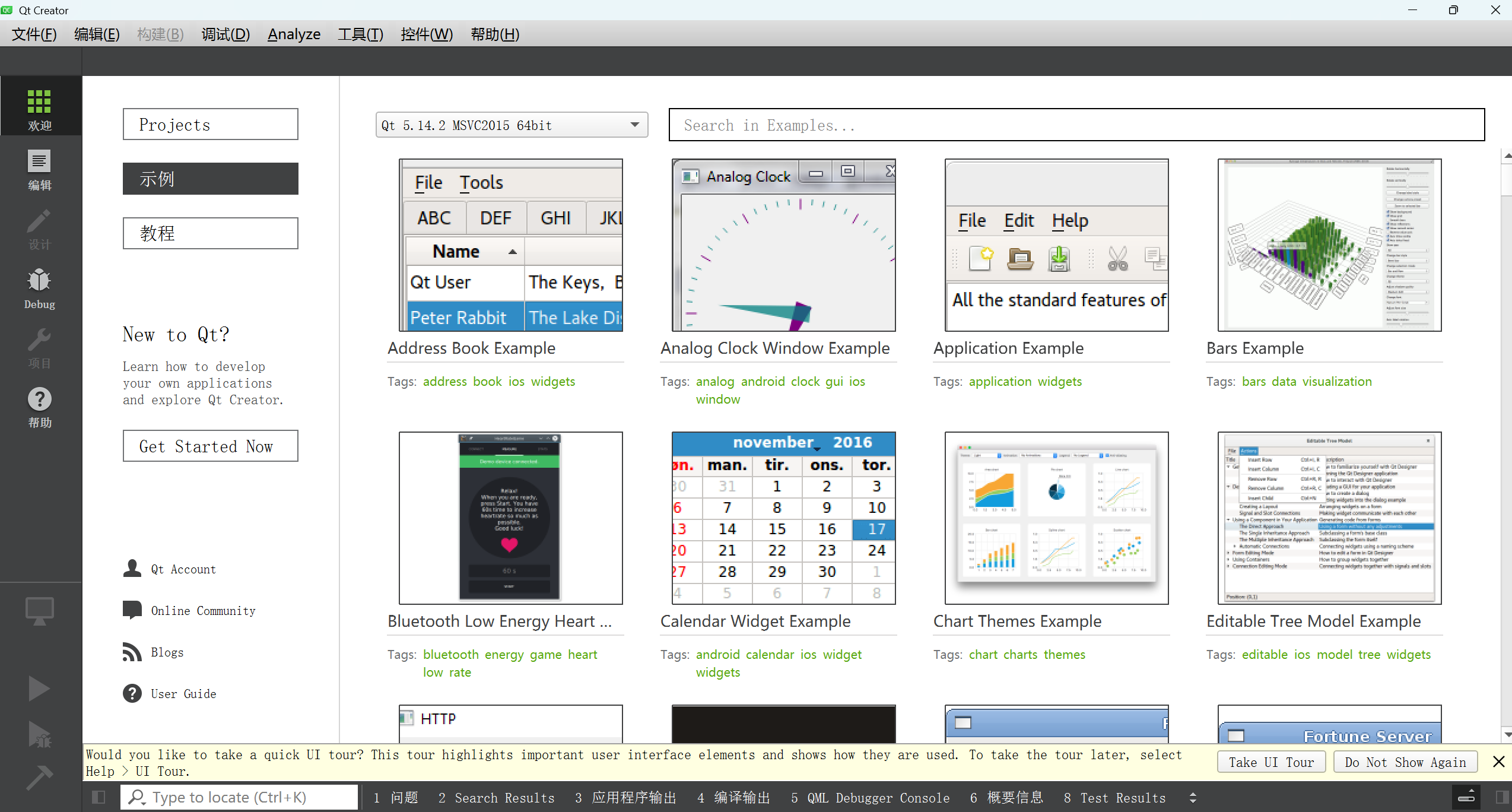Open the 1 问题 (Issues) pane

[x=396, y=797]
